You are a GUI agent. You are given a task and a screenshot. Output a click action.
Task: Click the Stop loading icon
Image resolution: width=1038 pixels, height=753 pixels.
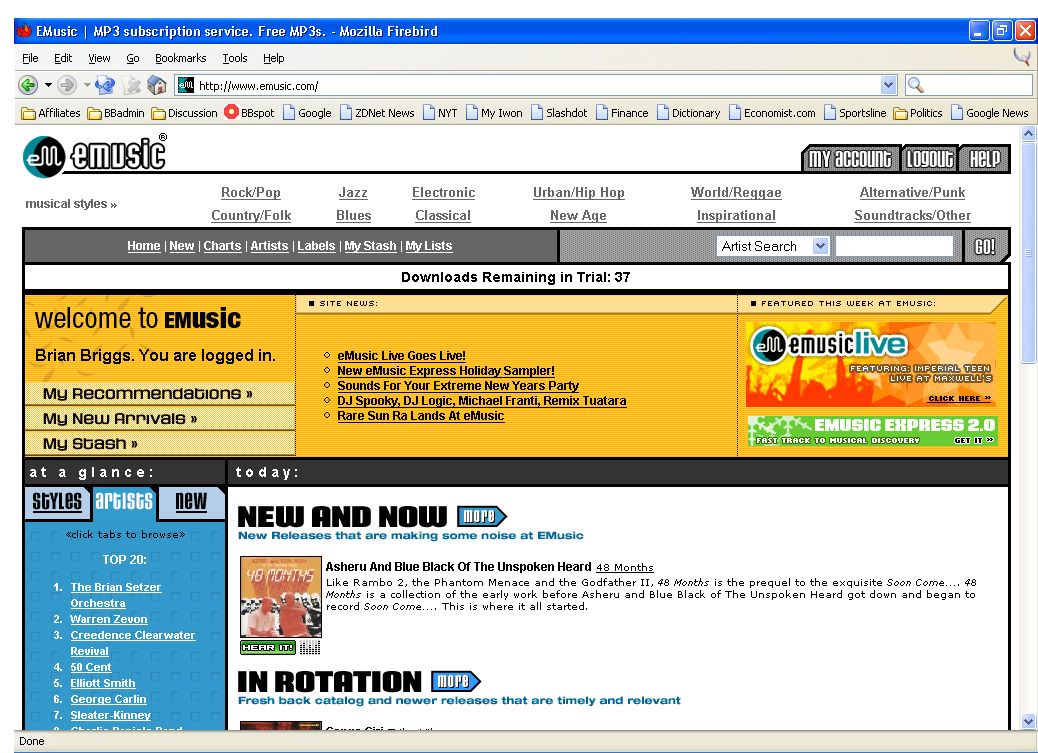coord(132,85)
